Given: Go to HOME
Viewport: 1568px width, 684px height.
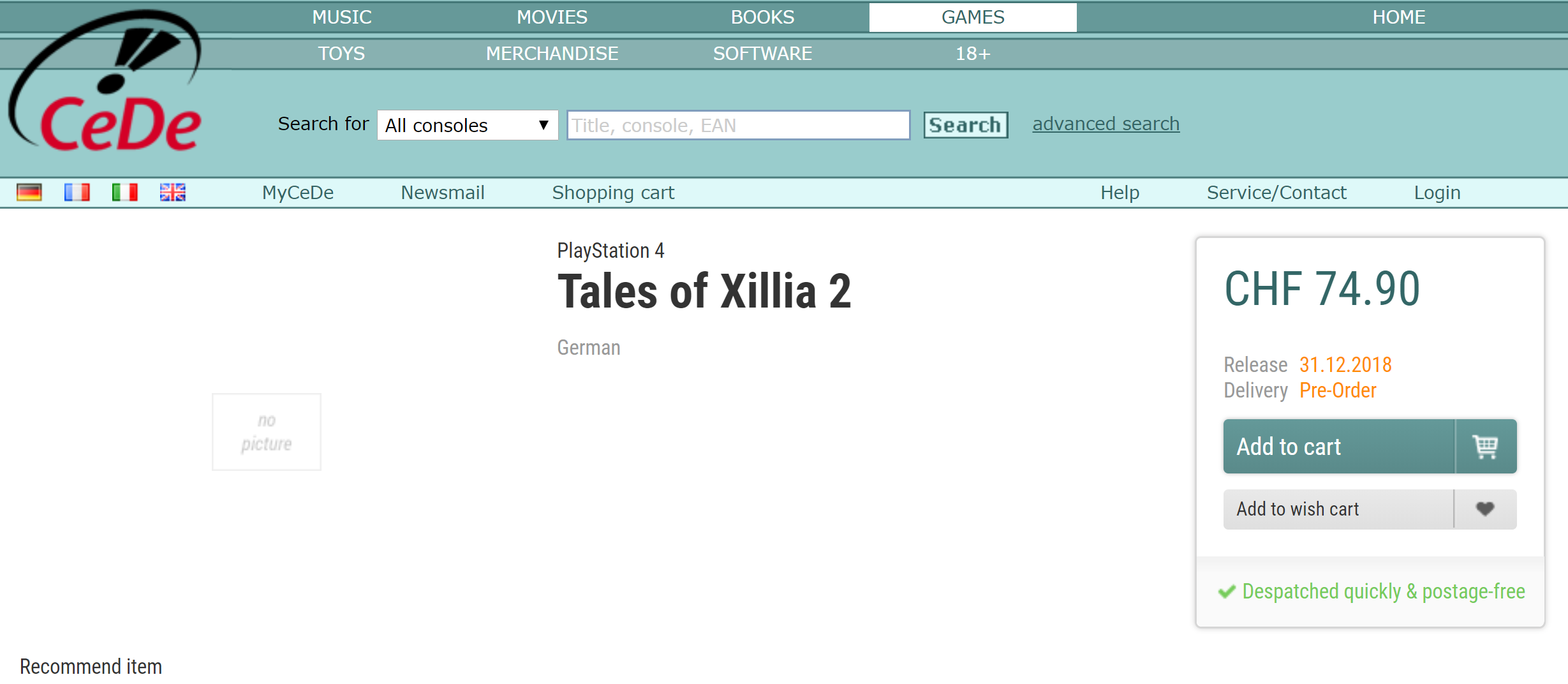Looking at the screenshot, I should pyautogui.click(x=1399, y=17).
